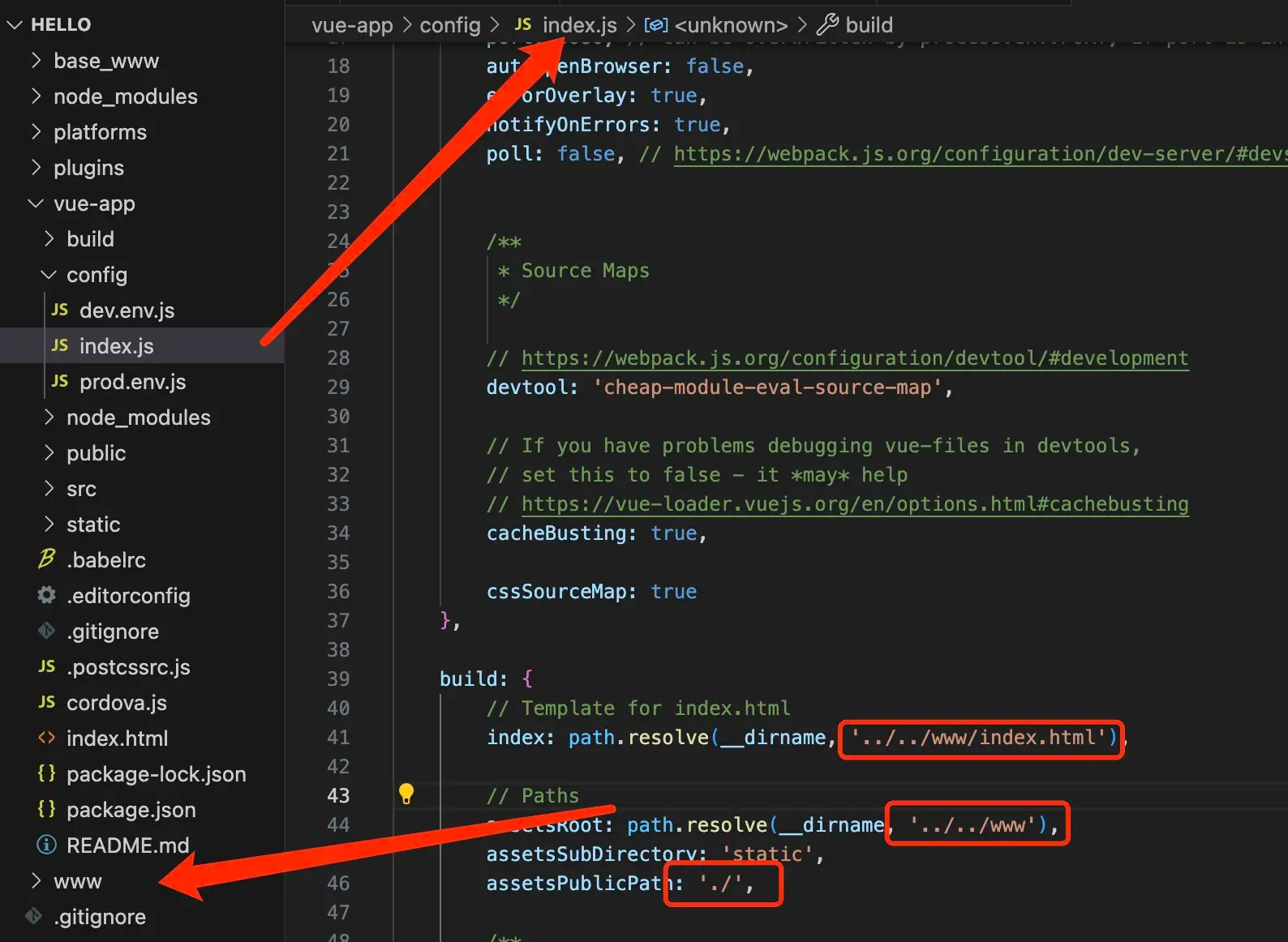Expand the base_www folder

click(35, 61)
